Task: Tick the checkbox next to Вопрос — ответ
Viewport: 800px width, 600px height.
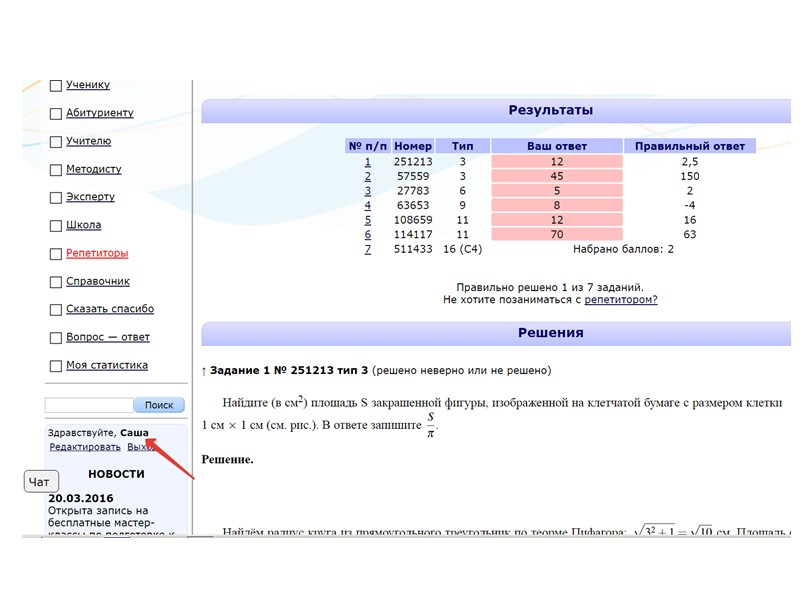Action: click(56, 338)
